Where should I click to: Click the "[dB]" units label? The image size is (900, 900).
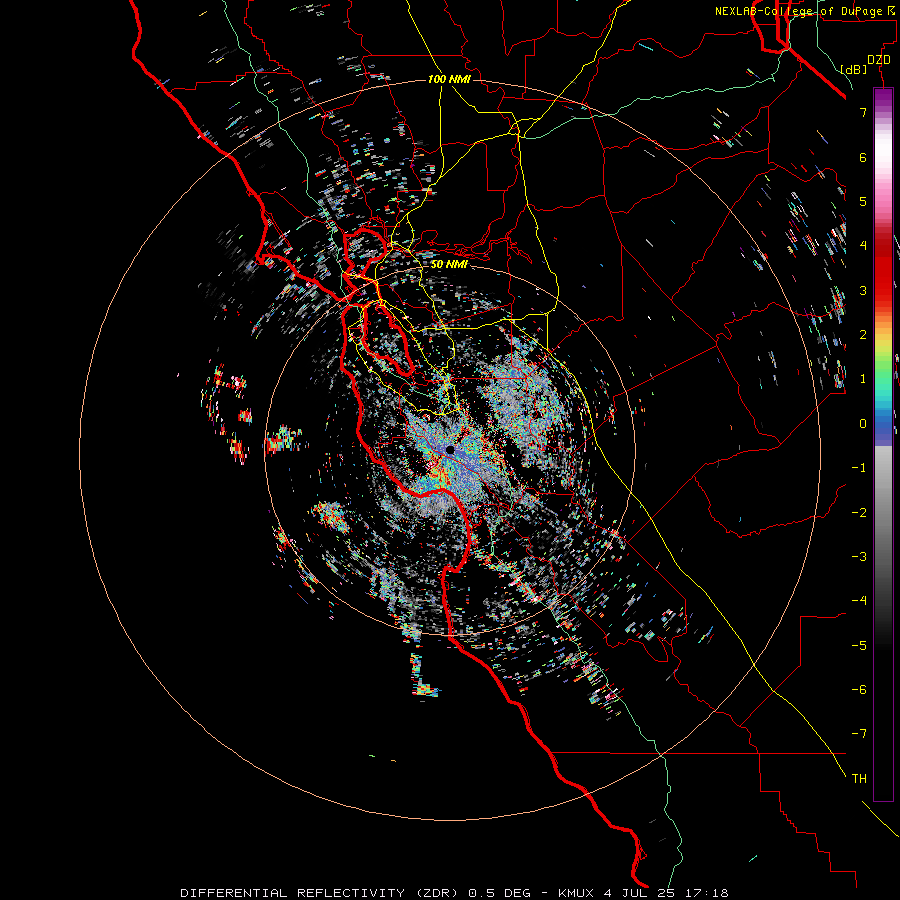(853, 69)
